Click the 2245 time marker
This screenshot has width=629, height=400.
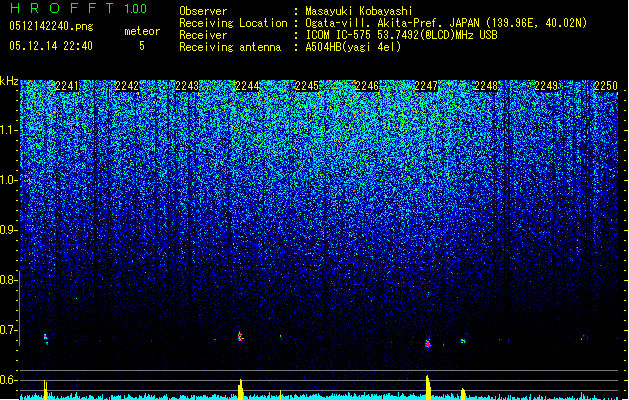pyautogui.click(x=307, y=86)
